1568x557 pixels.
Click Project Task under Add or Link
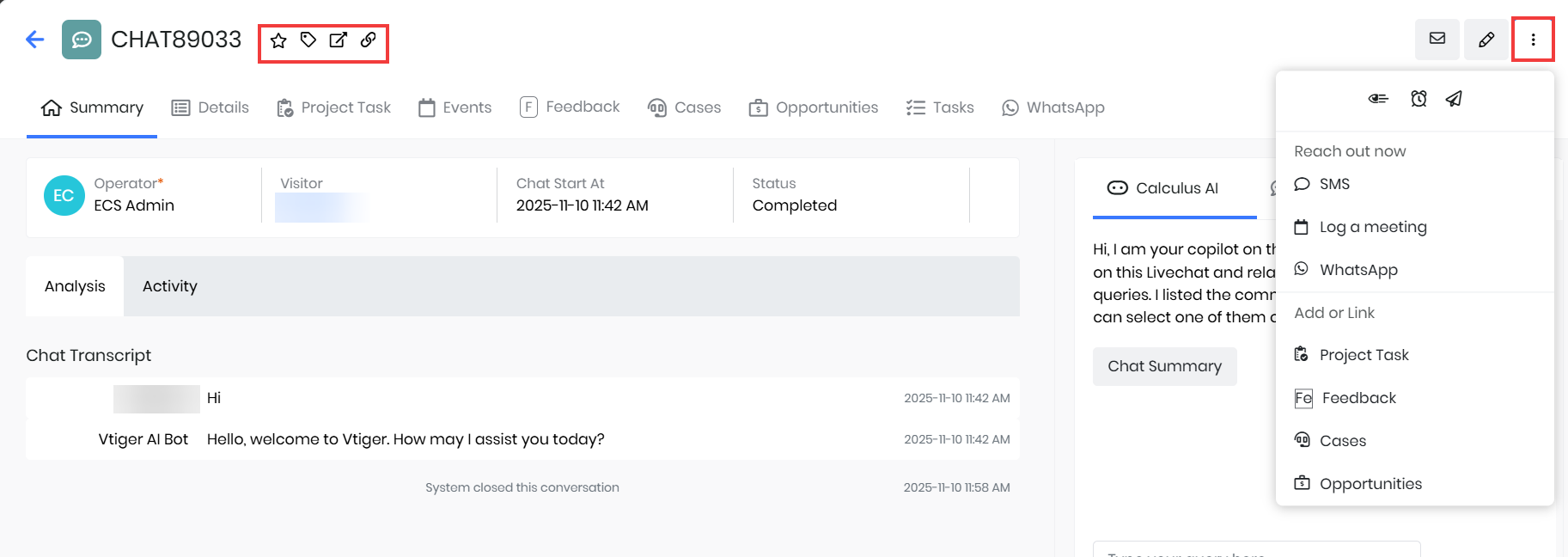click(x=1364, y=355)
